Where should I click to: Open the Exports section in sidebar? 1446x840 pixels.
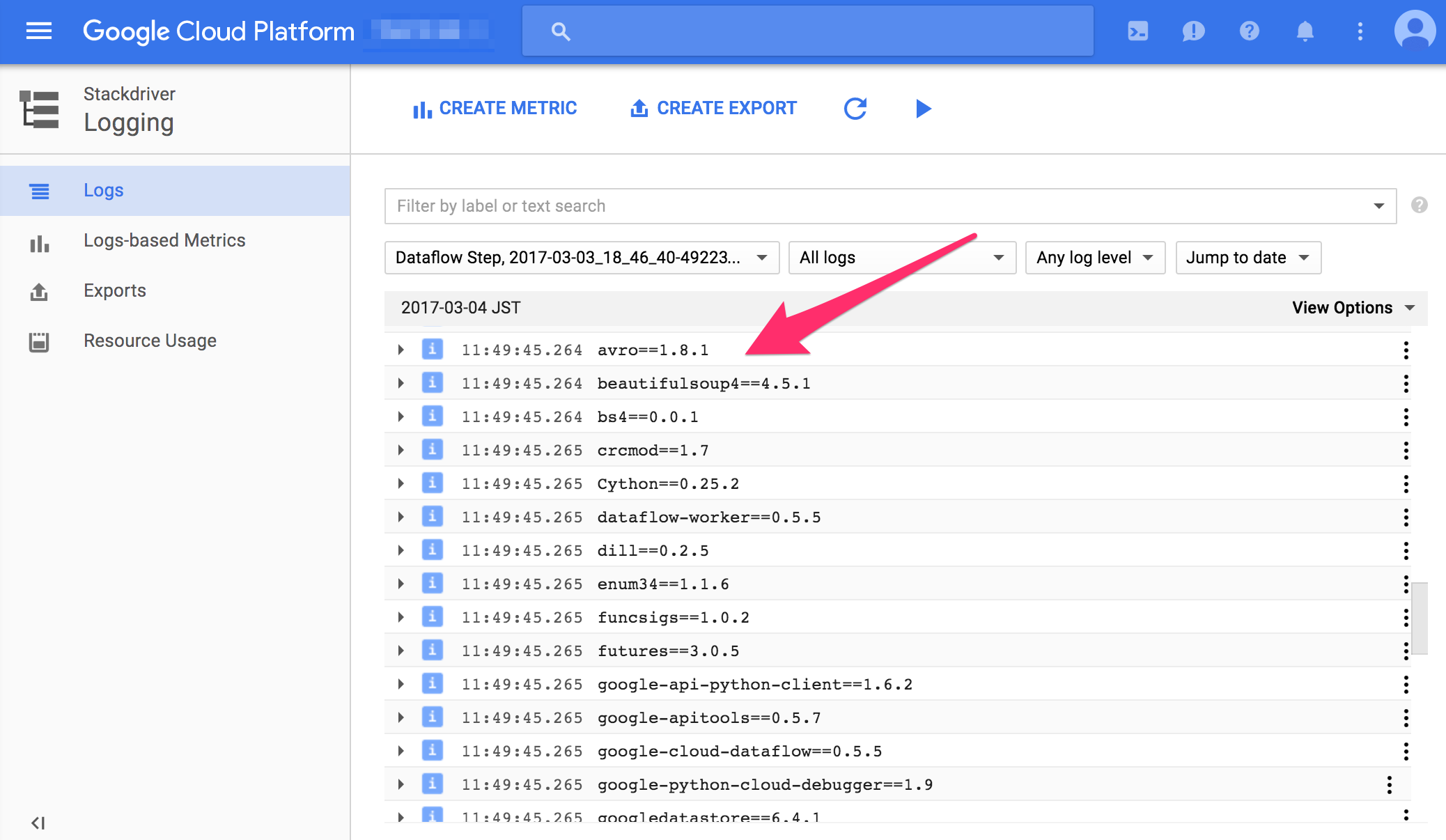[115, 290]
